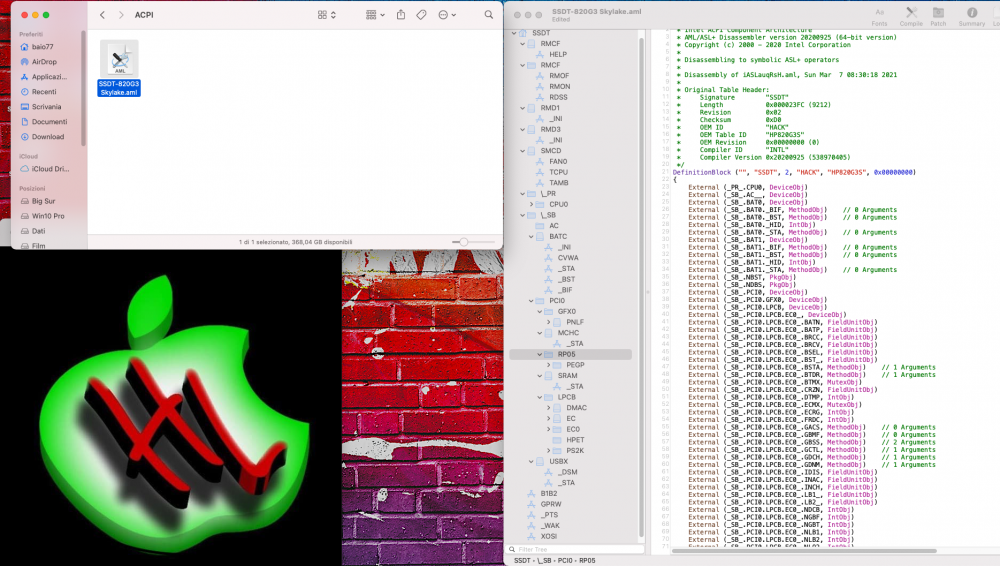Open baio77 home in Finder sidebar
Screen dimensions: 1000x566
[x=43, y=47]
